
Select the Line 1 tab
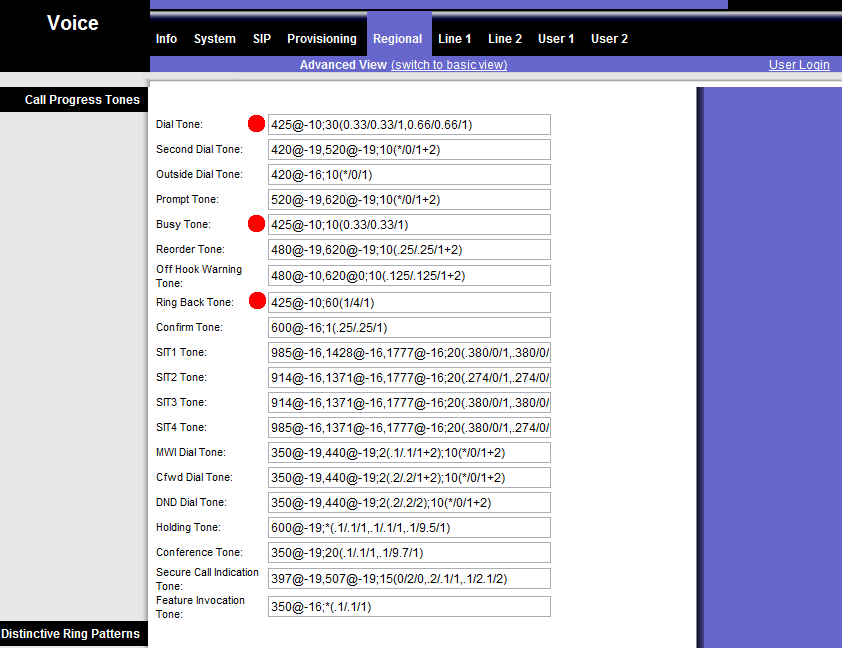[x=455, y=39]
